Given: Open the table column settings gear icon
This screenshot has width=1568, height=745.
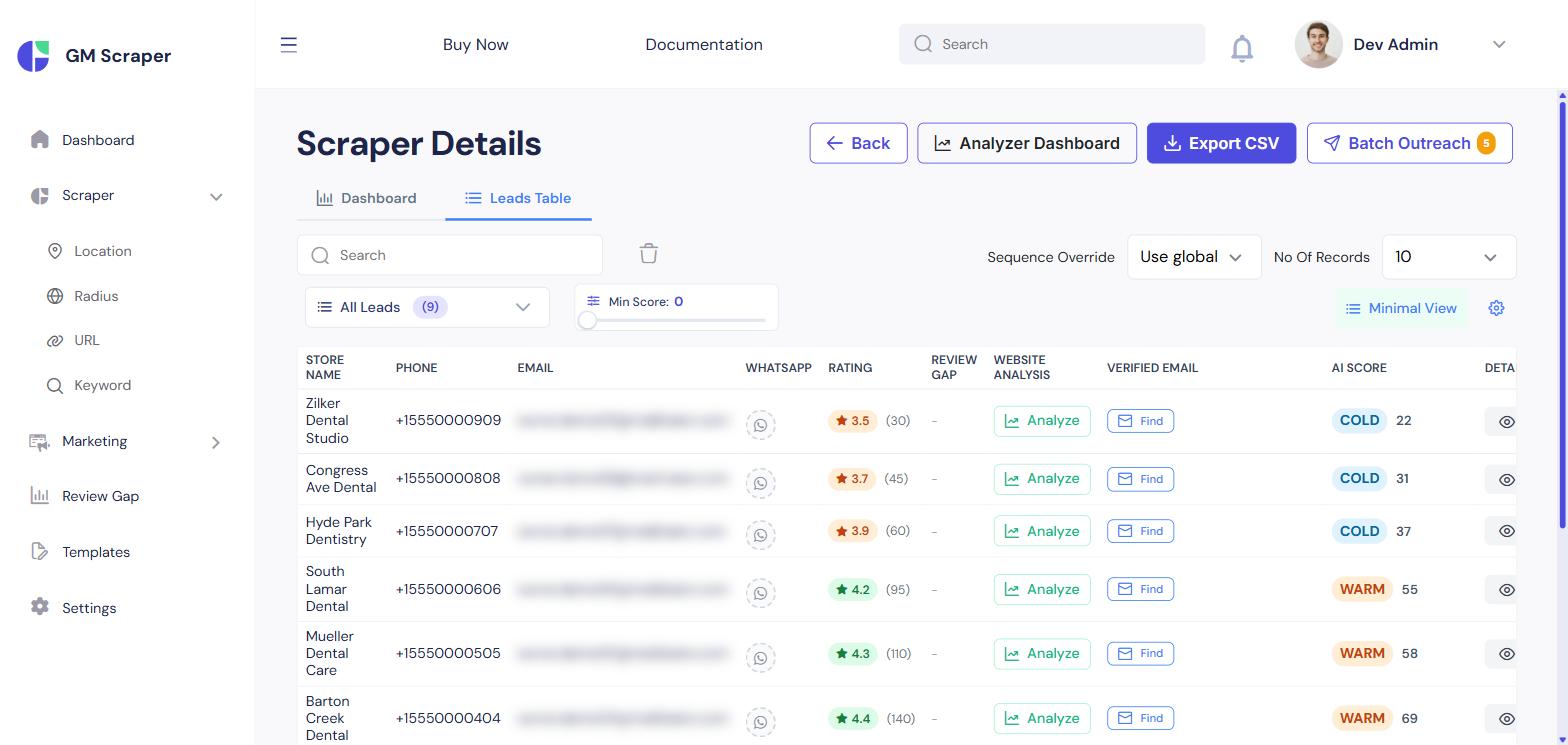Looking at the screenshot, I should point(1496,308).
